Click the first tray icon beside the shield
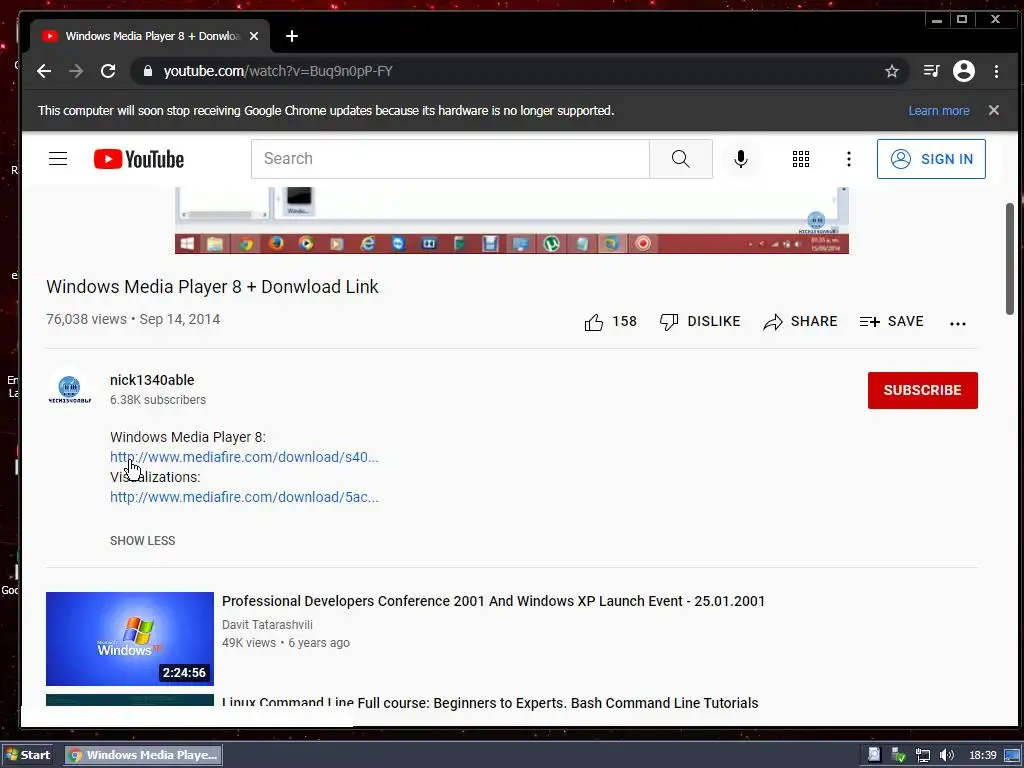1024x768 pixels. click(874, 755)
